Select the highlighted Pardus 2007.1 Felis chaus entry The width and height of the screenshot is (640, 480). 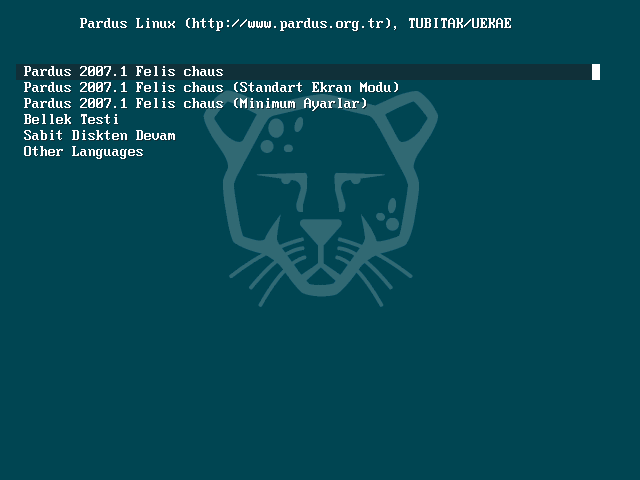click(308, 72)
